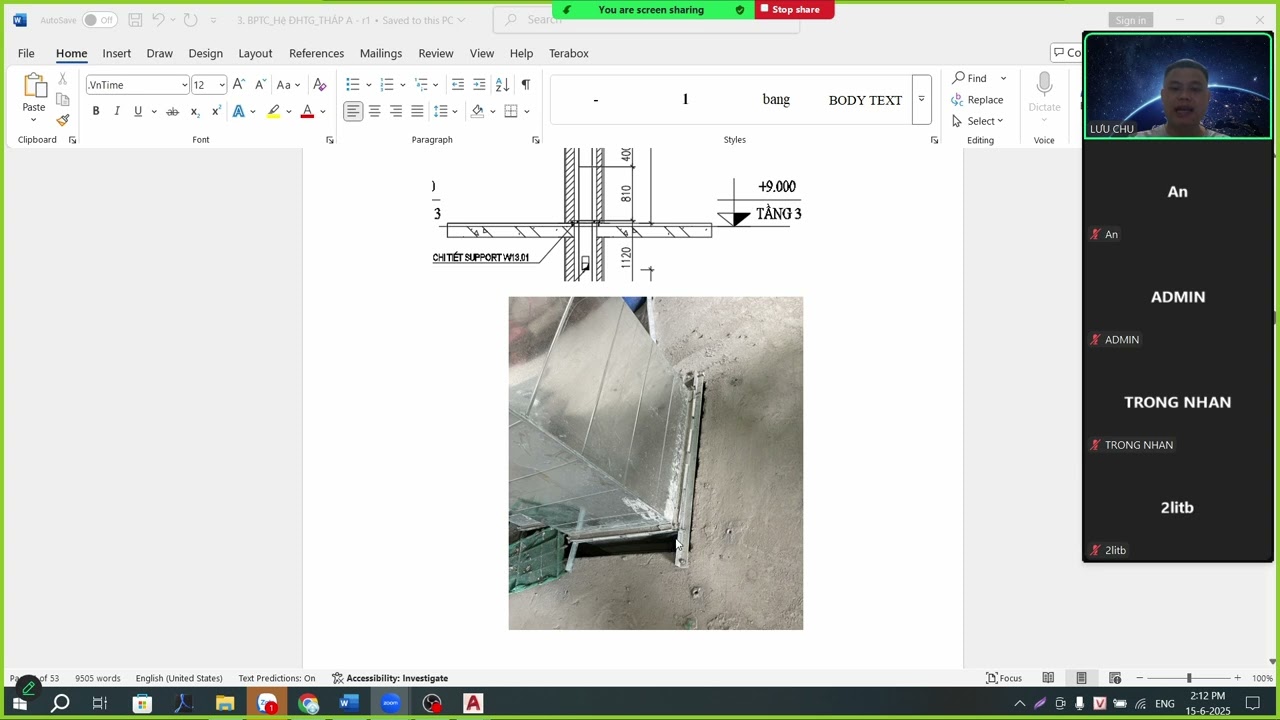1280x720 pixels.
Task: Click the Copy icon
Action: pos(62,99)
